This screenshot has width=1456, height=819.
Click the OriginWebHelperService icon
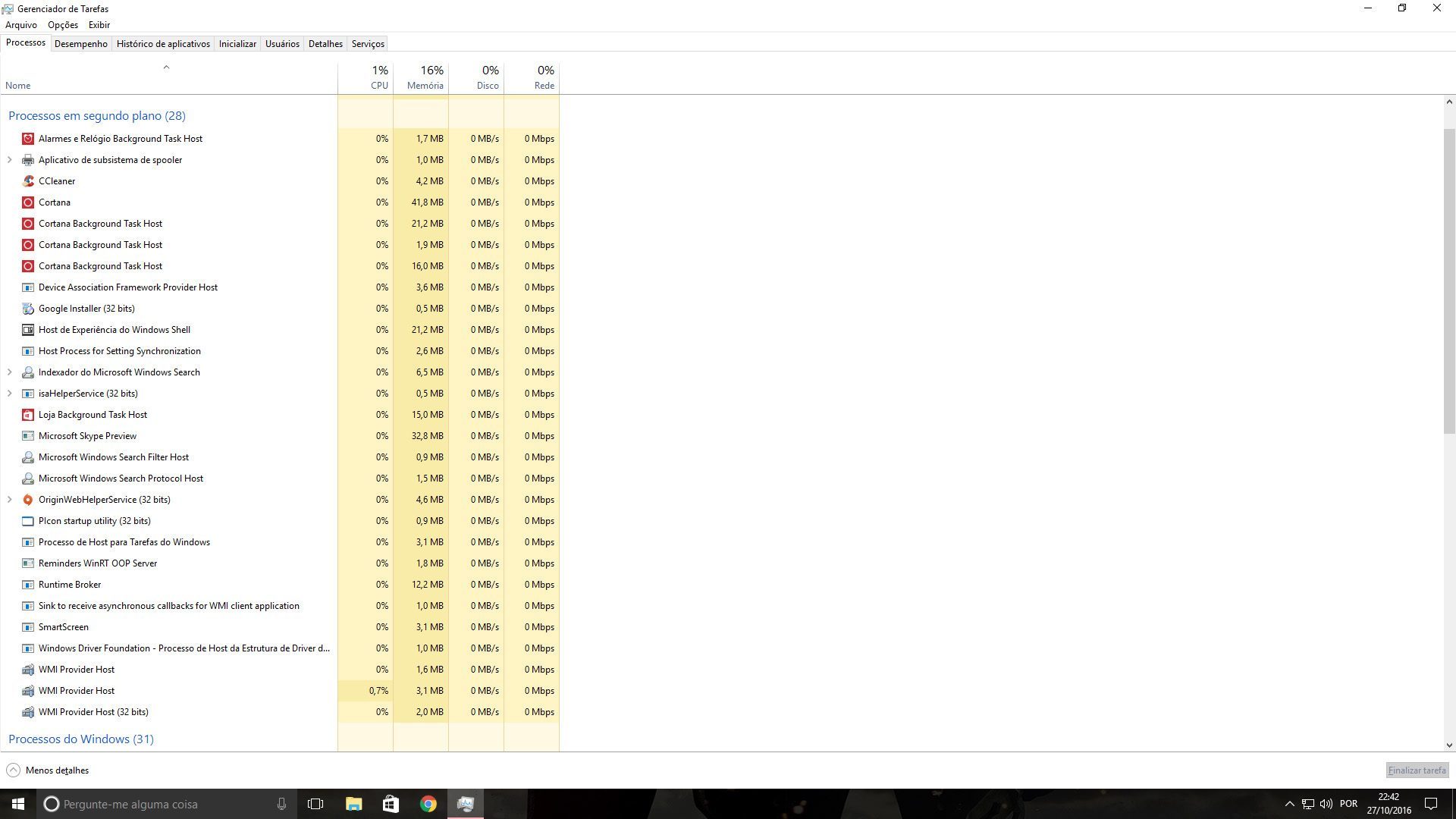(x=28, y=500)
